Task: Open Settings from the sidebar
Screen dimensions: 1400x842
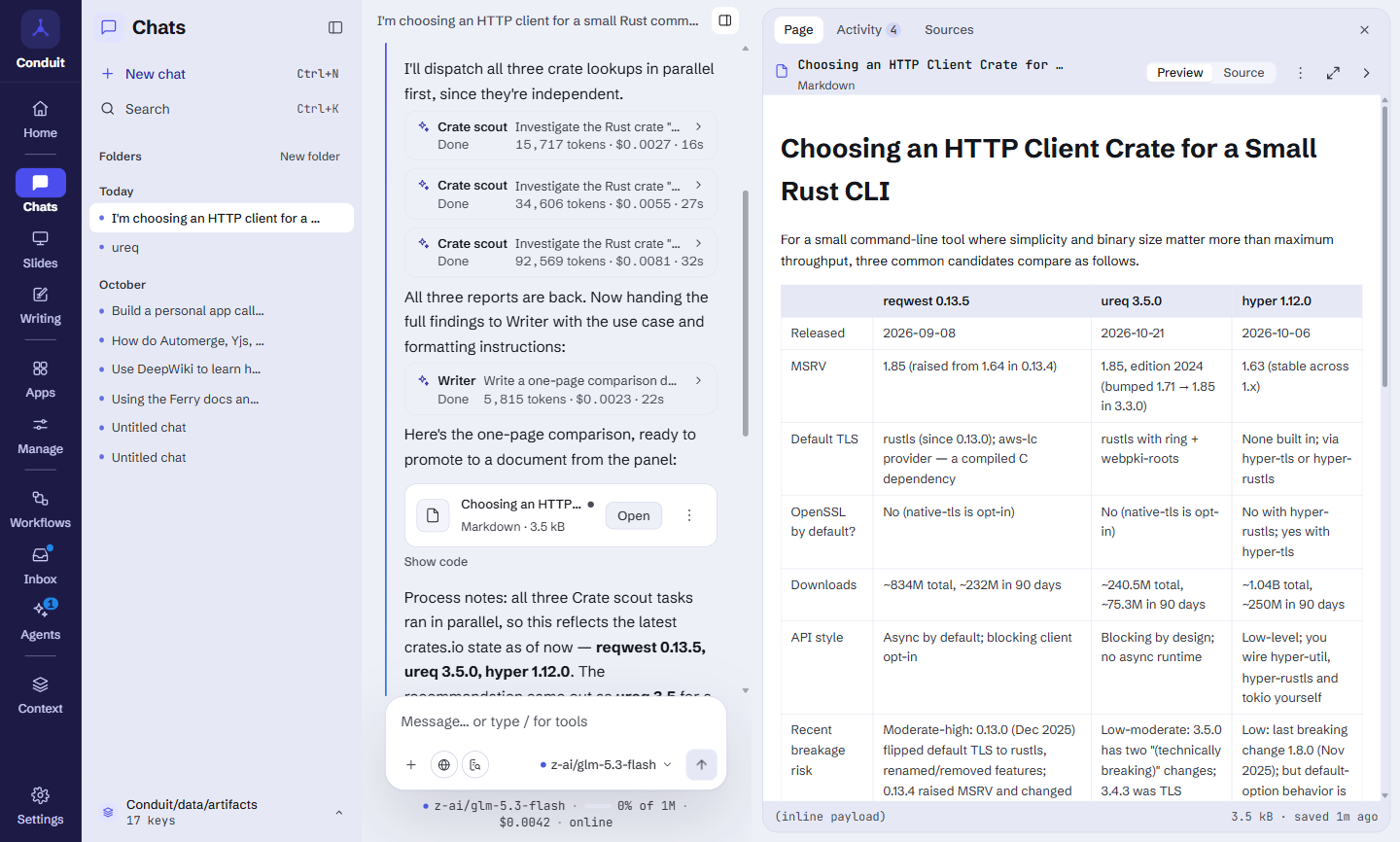Action: coord(40,807)
